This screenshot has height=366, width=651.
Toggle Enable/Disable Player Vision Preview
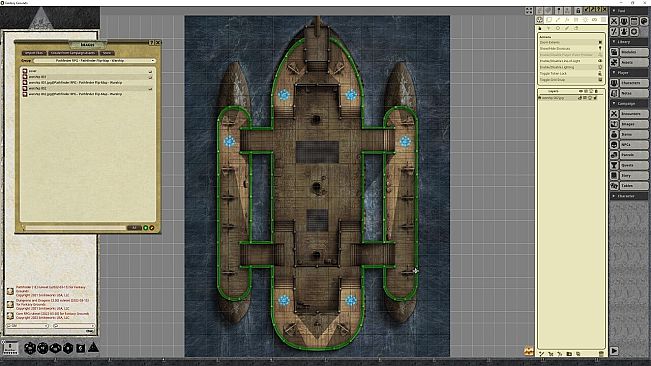(x=570, y=55)
